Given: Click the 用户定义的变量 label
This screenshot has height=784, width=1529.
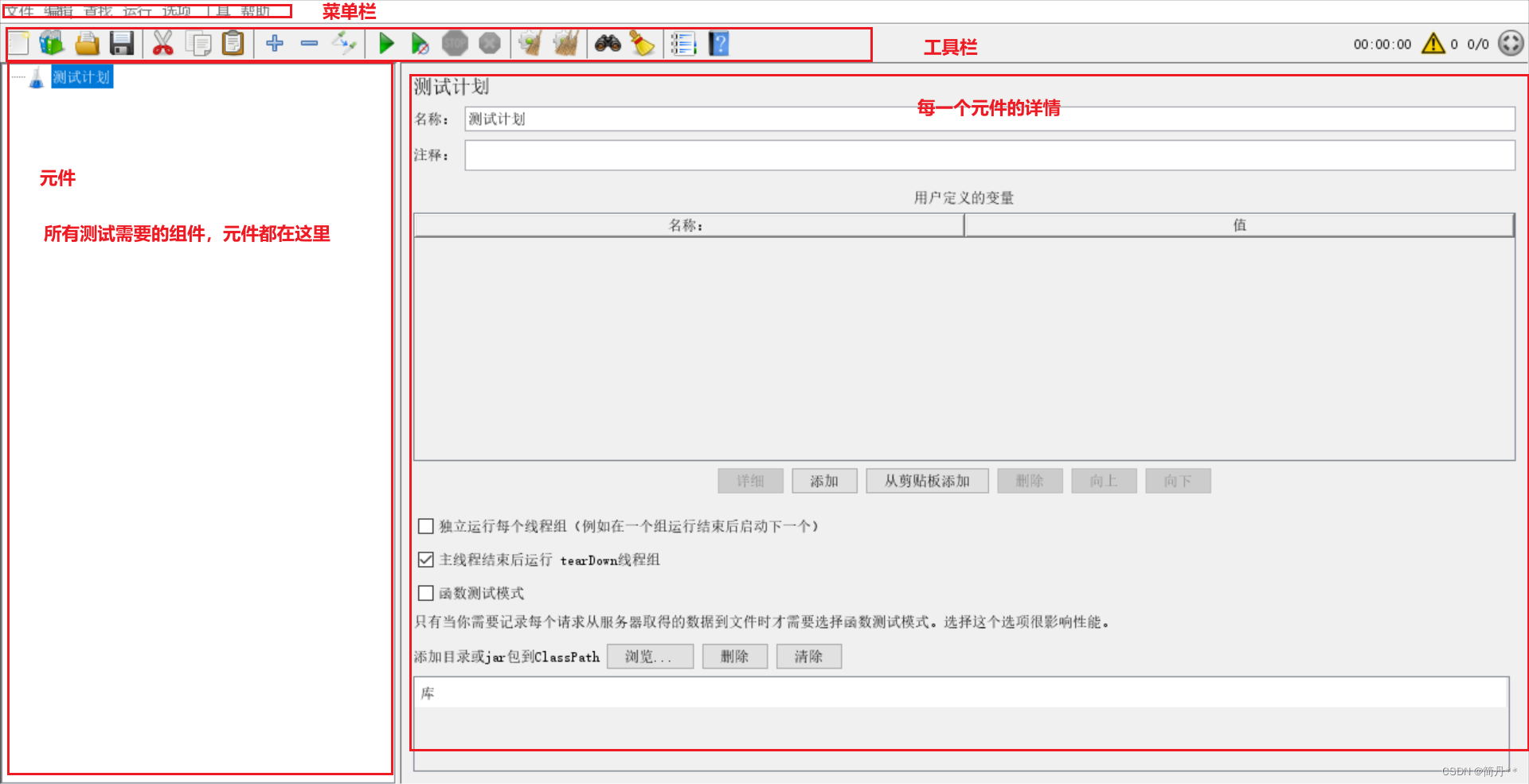Looking at the screenshot, I should click(x=964, y=197).
